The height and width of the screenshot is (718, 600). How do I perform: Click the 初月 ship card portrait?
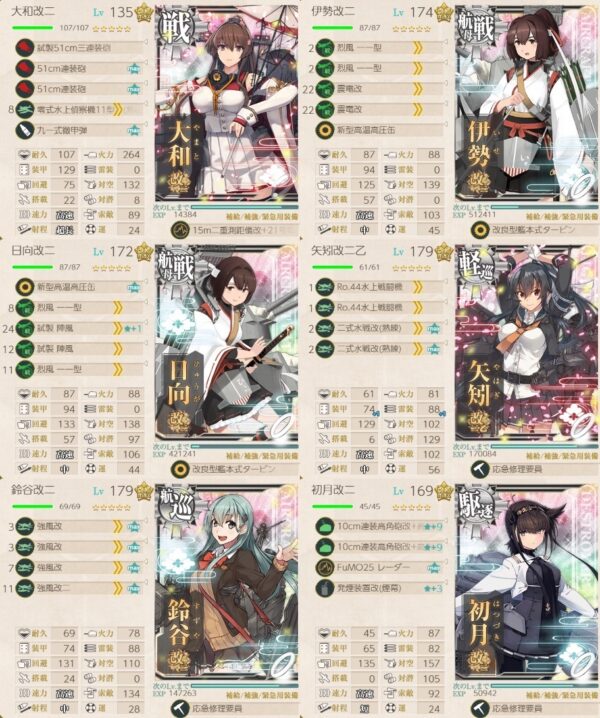click(525, 582)
